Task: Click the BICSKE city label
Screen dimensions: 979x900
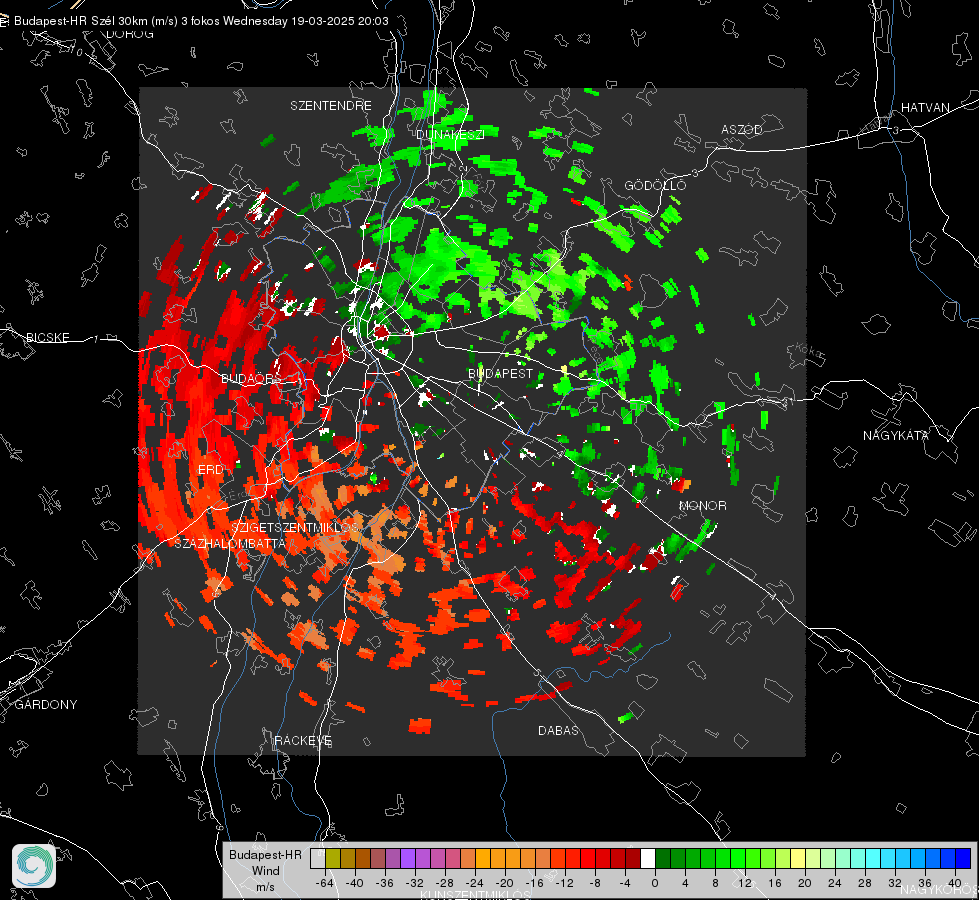Action: [x=47, y=337]
